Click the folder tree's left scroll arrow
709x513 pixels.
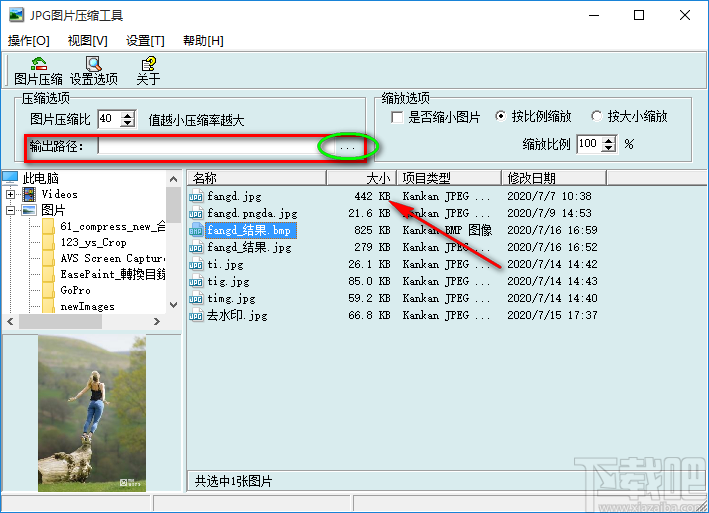coord(10,321)
